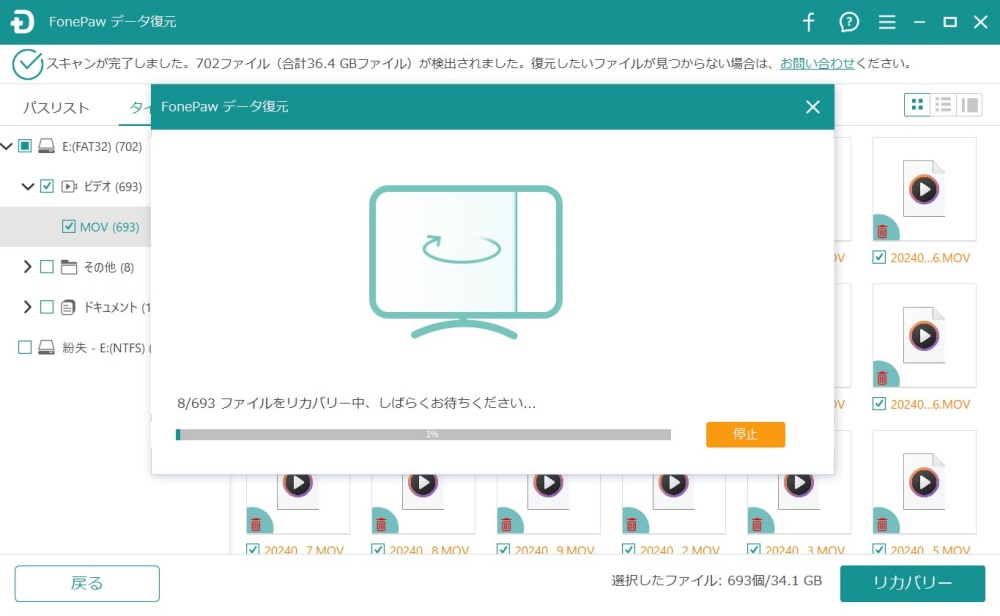Uncheck the 20240...9.MOV file checkbox
The height and width of the screenshot is (616, 1000).
503,549
